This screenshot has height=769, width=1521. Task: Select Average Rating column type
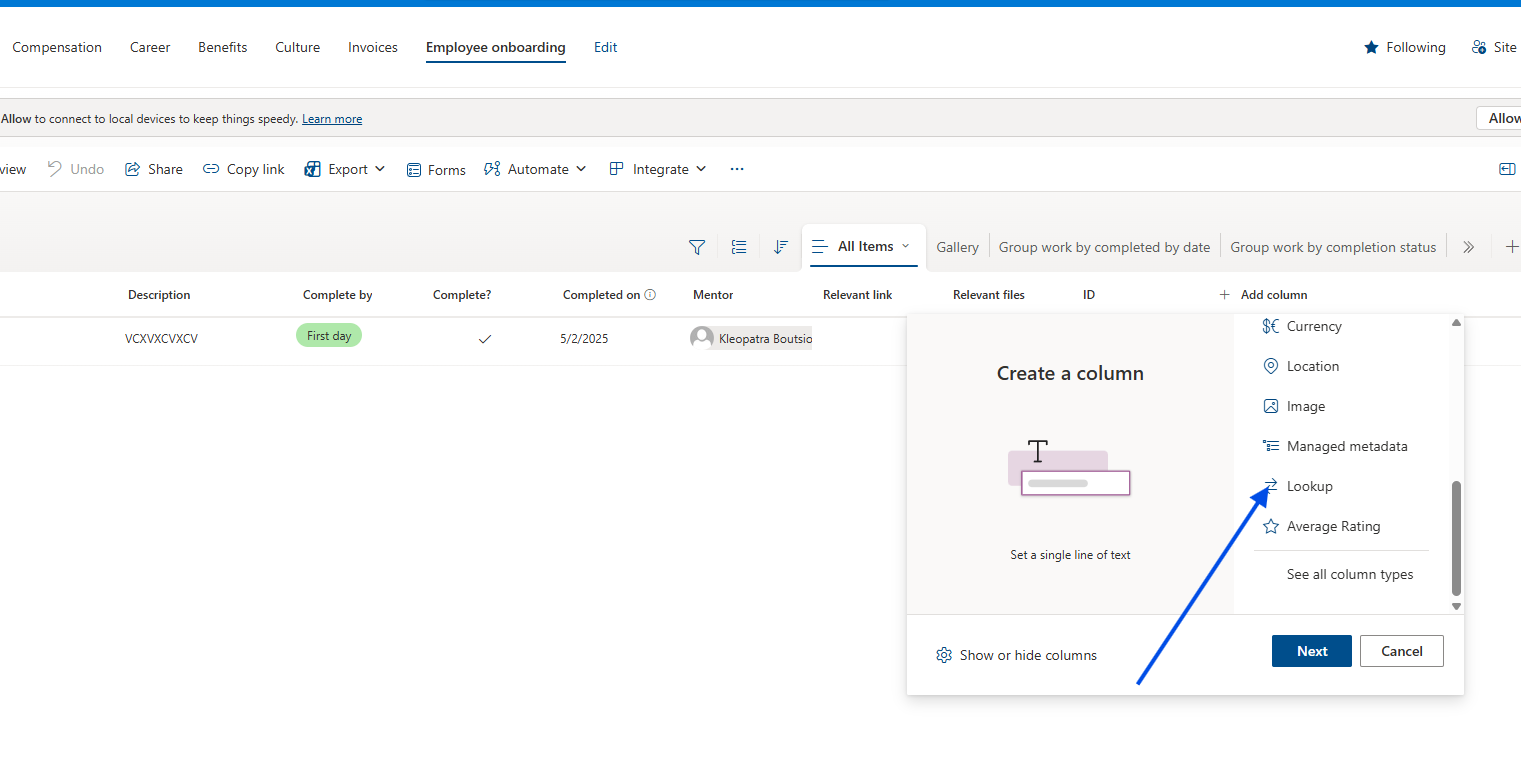1332,526
